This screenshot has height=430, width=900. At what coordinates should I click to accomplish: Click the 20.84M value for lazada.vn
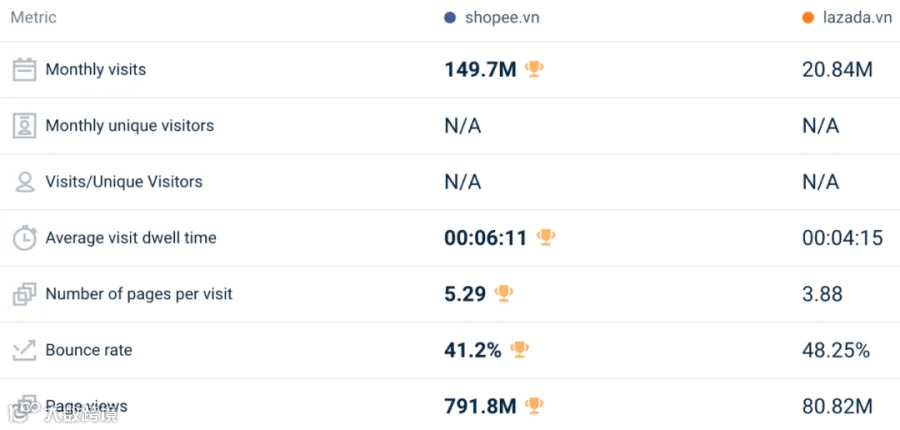point(837,69)
